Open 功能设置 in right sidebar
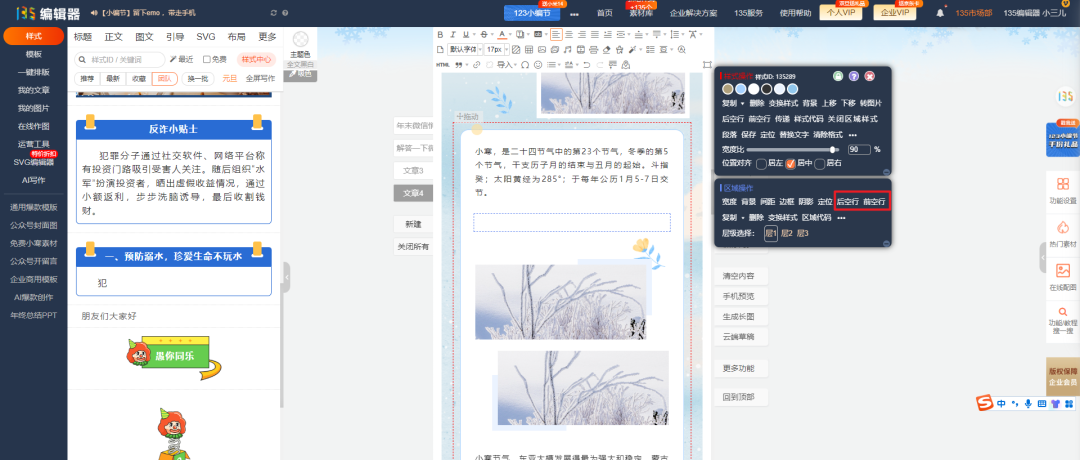The image size is (1080, 460). point(1061,191)
